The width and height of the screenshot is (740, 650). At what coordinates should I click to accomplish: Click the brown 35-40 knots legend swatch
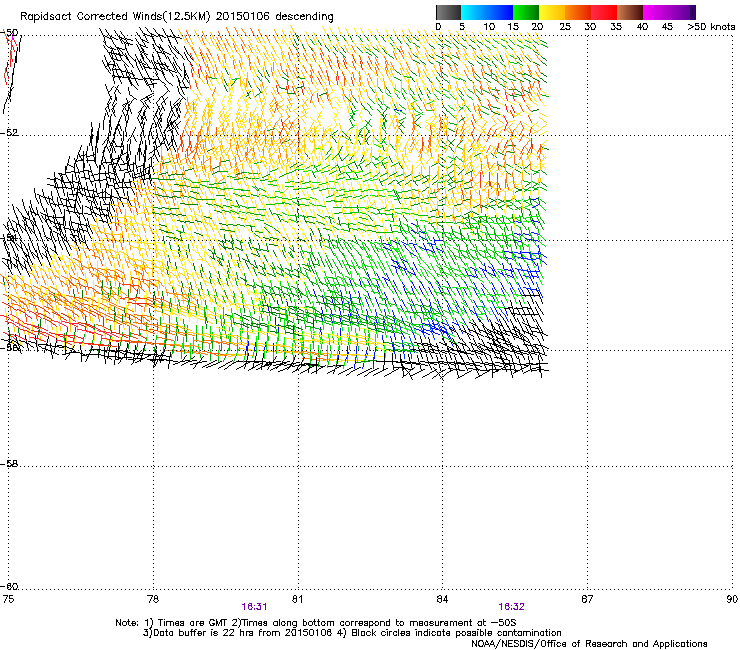630,12
